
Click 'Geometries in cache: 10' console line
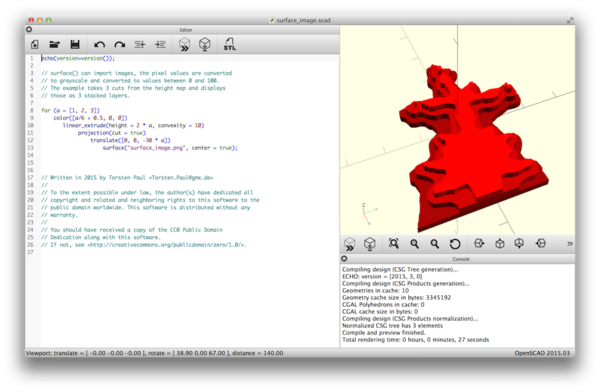coord(375,291)
